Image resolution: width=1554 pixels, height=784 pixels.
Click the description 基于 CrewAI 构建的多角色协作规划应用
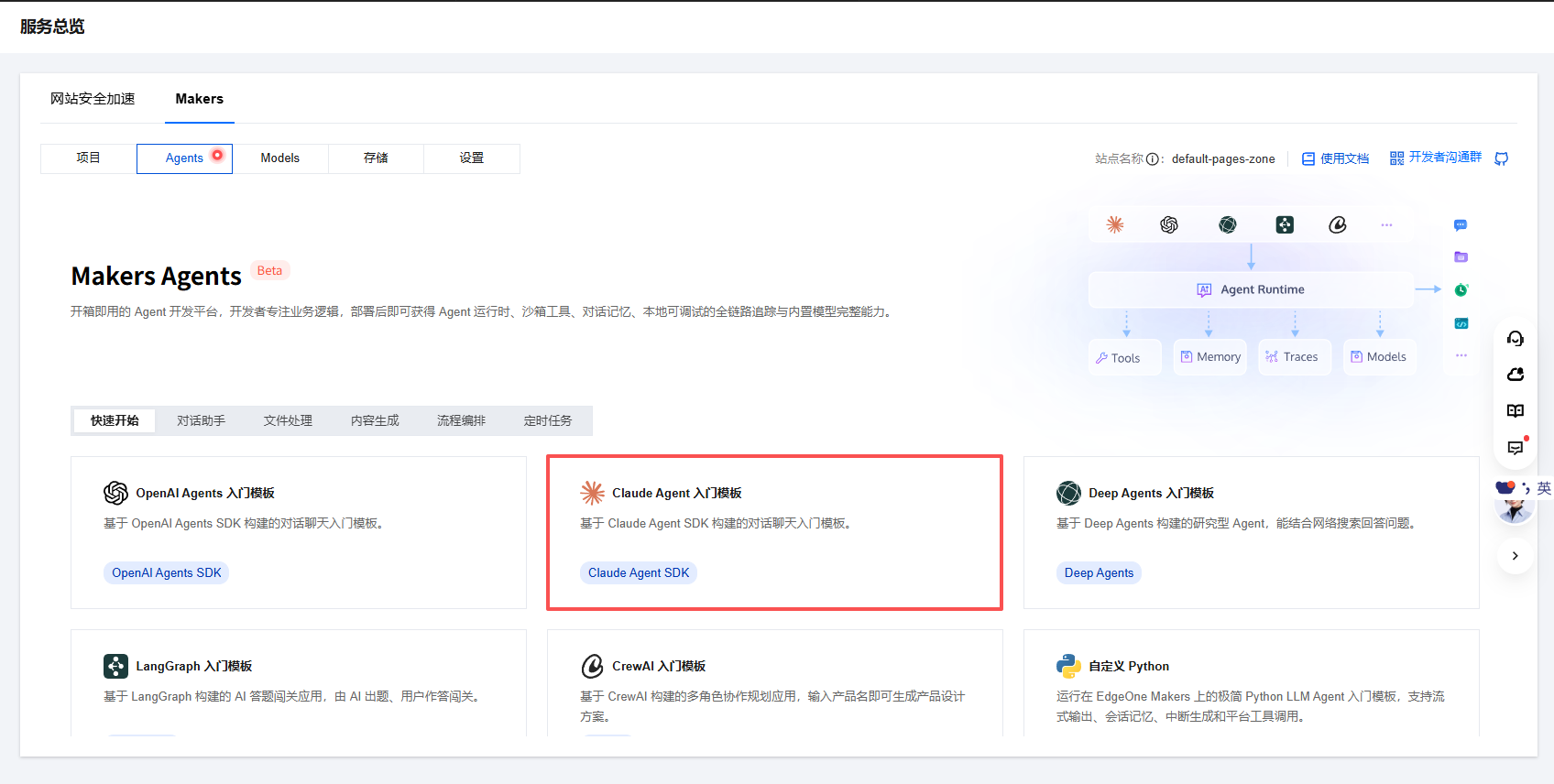click(772, 706)
